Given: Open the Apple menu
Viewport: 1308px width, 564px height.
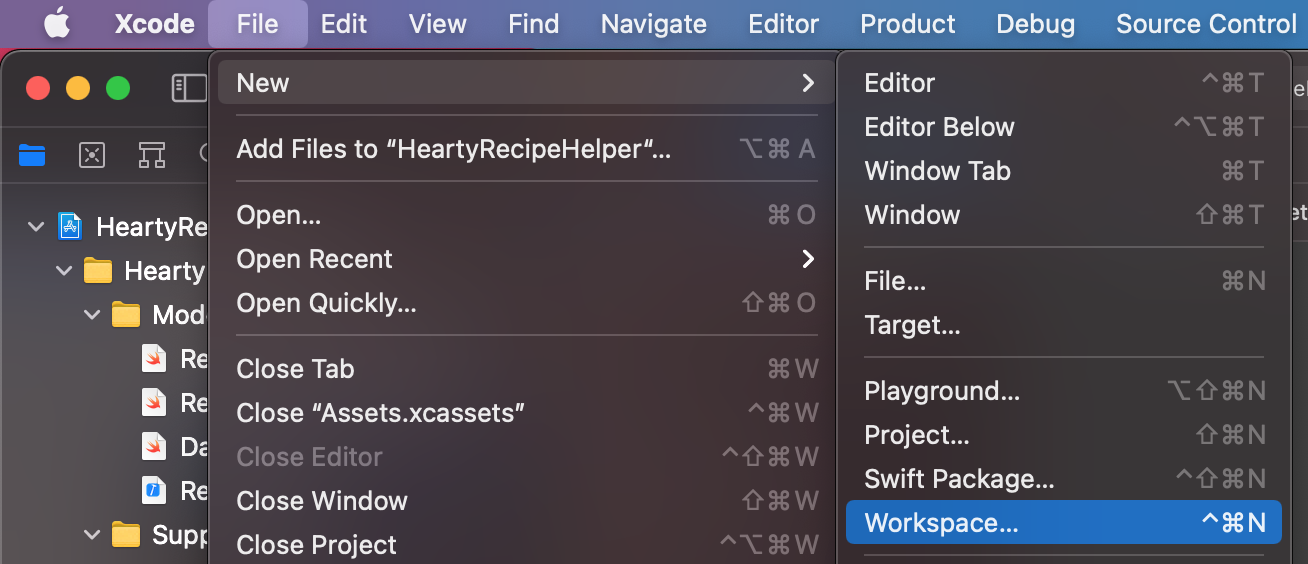Looking at the screenshot, I should (x=56, y=23).
